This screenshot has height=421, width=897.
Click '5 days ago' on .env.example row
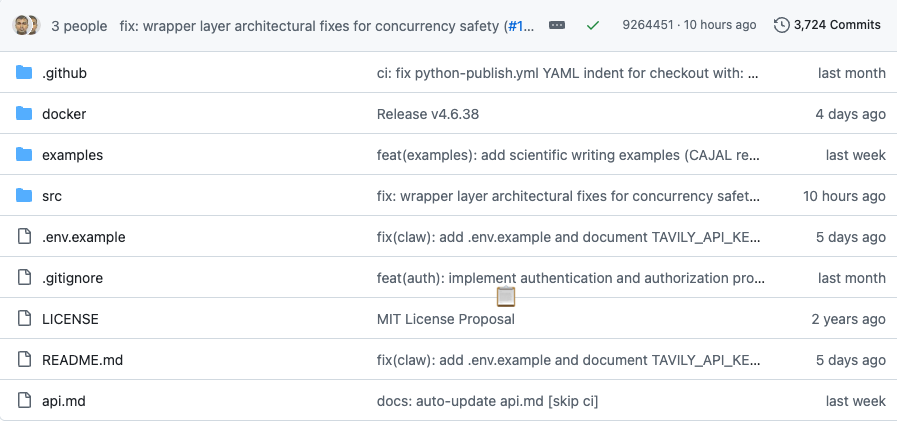[x=851, y=237]
